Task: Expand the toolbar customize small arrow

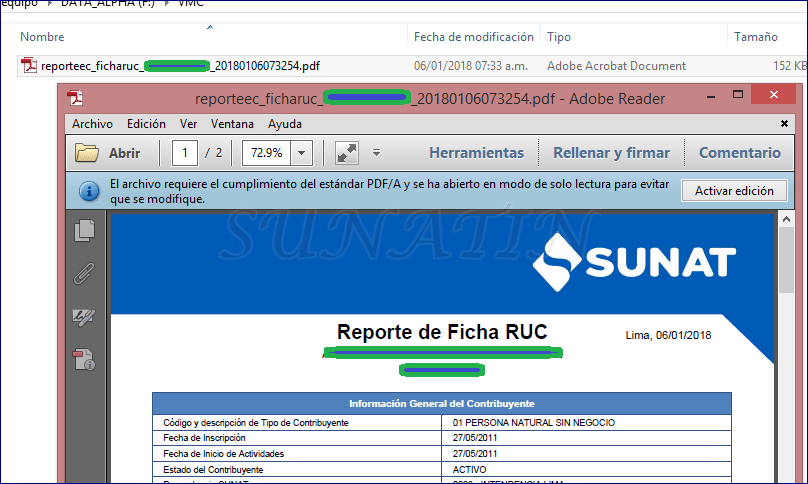Action: click(x=376, y=153)
